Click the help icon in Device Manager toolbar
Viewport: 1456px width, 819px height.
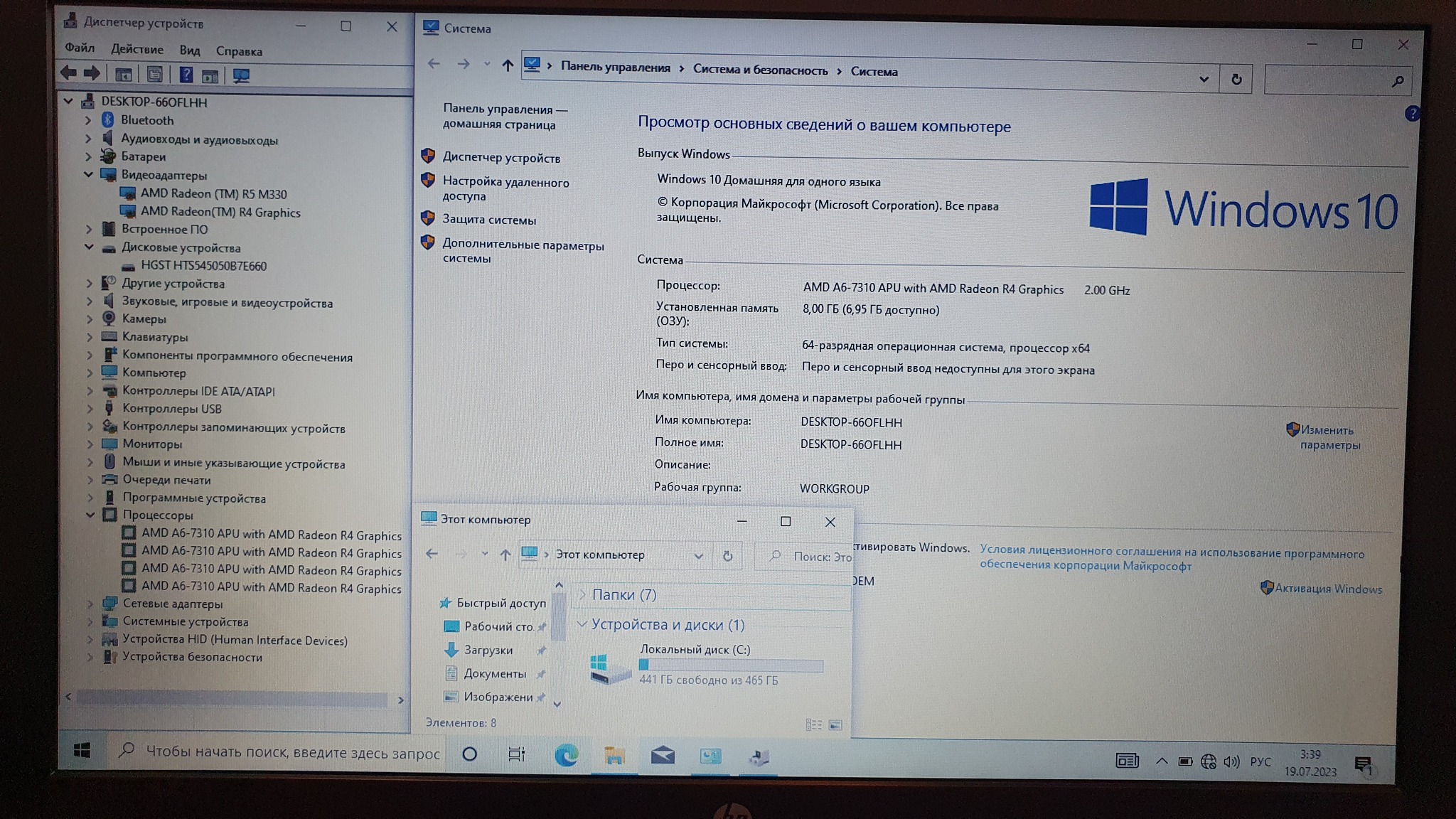click(x=186, y=75)
